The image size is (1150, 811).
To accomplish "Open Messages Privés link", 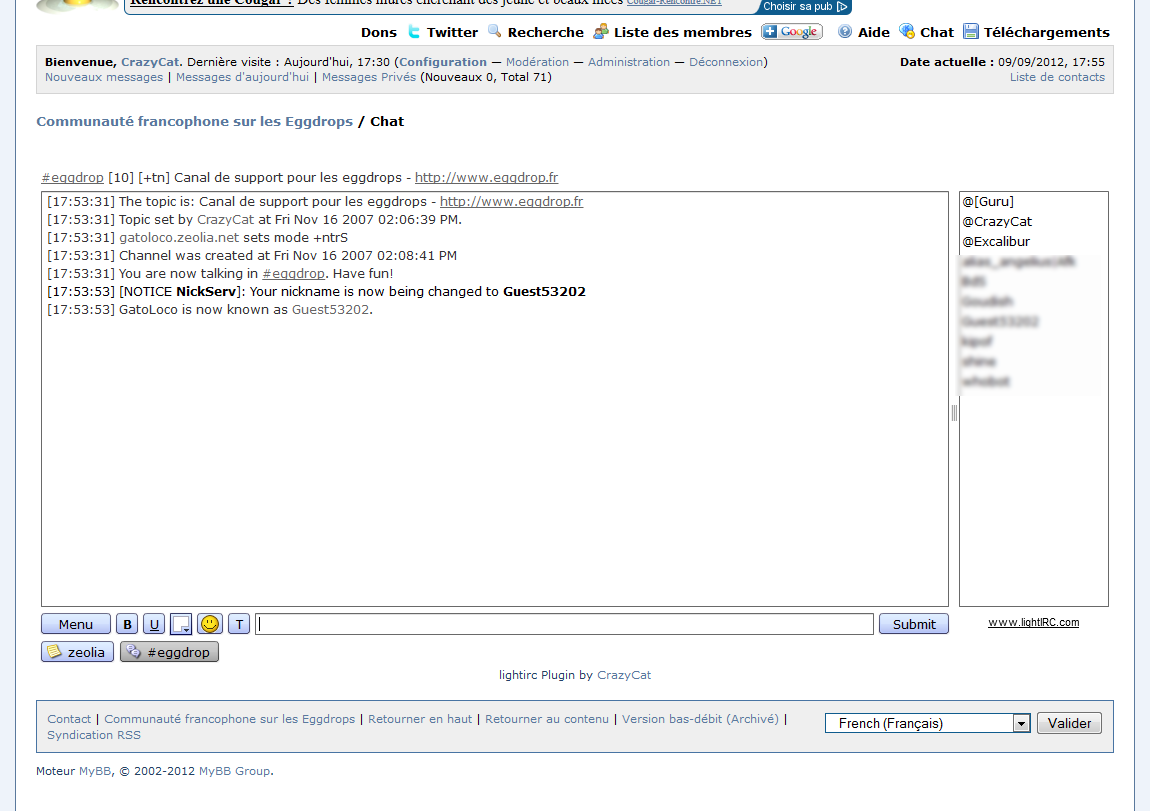I will coord(369,77).
